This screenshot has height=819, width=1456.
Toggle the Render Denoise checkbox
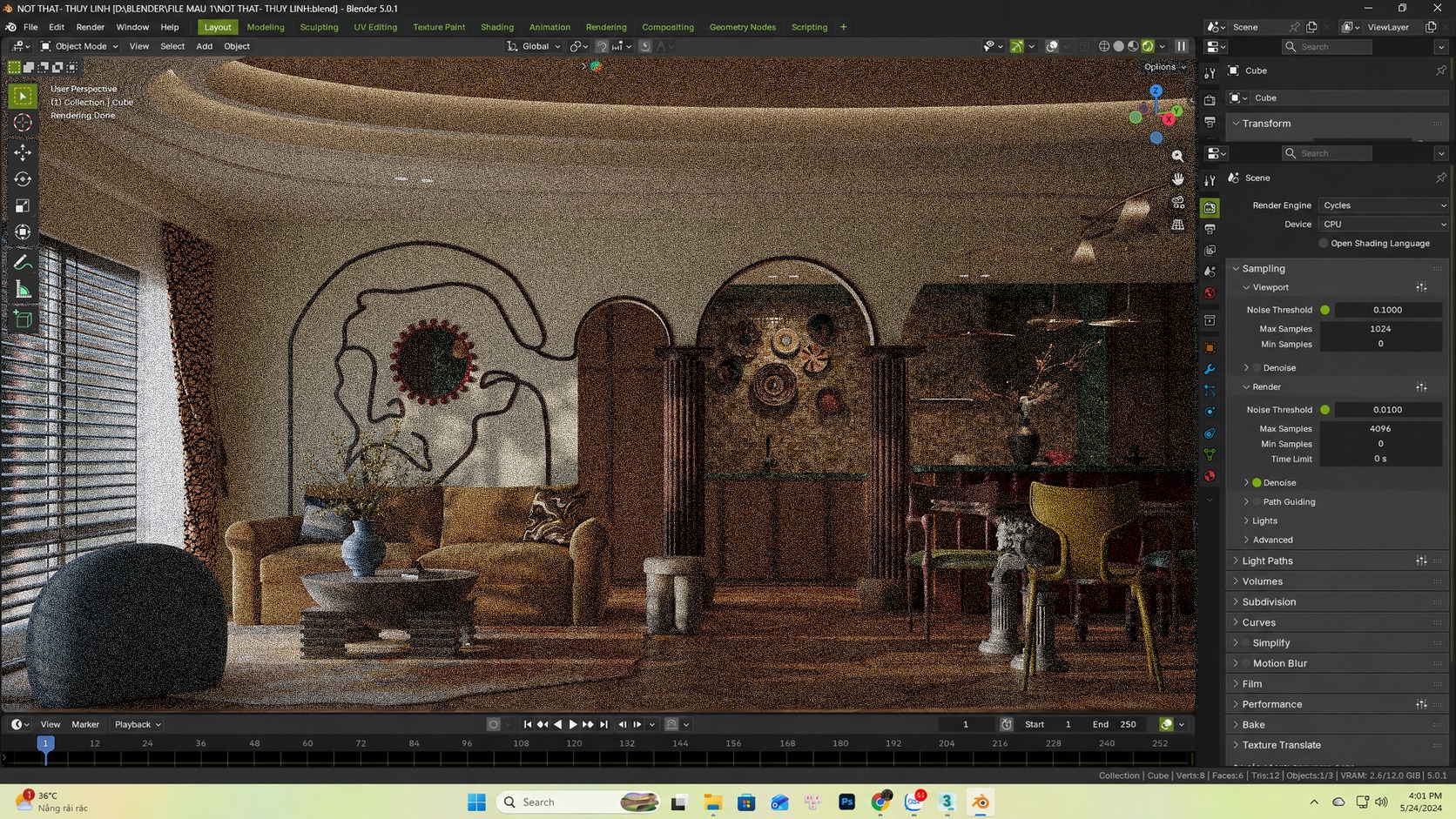1257,483
